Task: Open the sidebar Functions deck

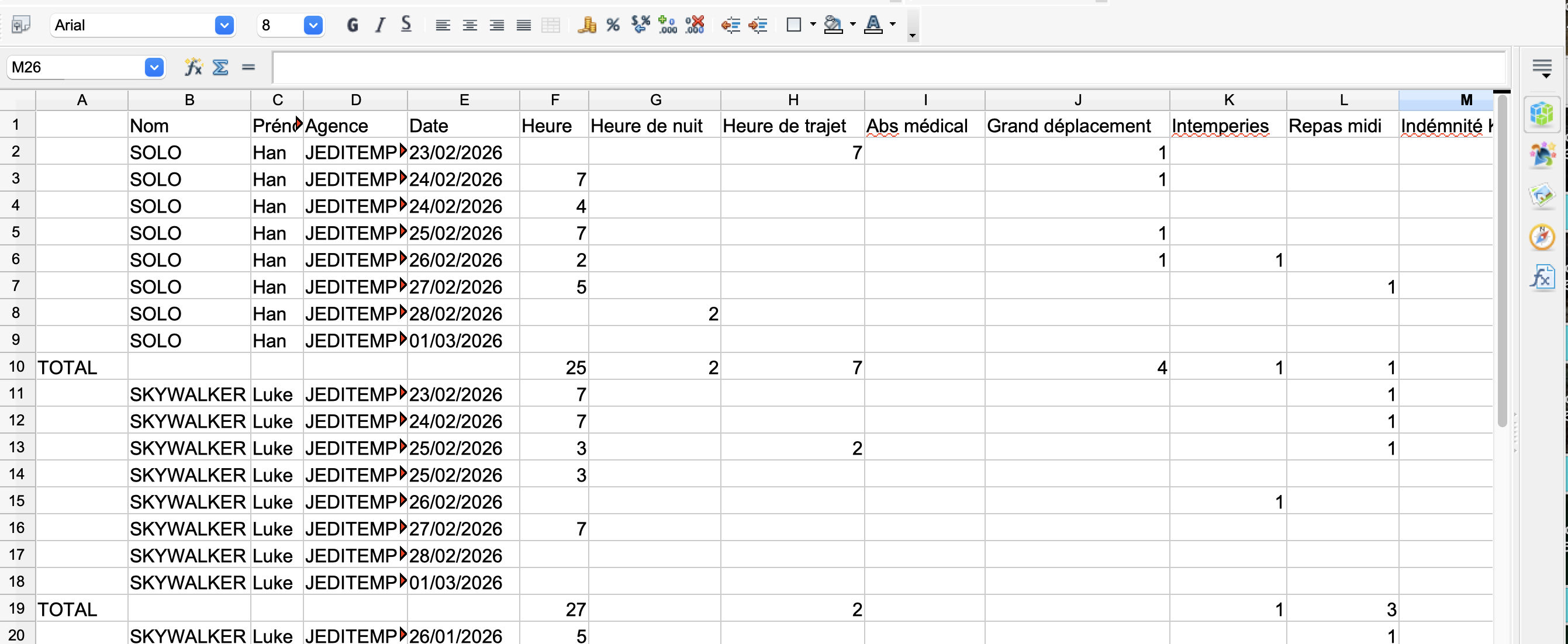Action: click(x=1542, y=278)
